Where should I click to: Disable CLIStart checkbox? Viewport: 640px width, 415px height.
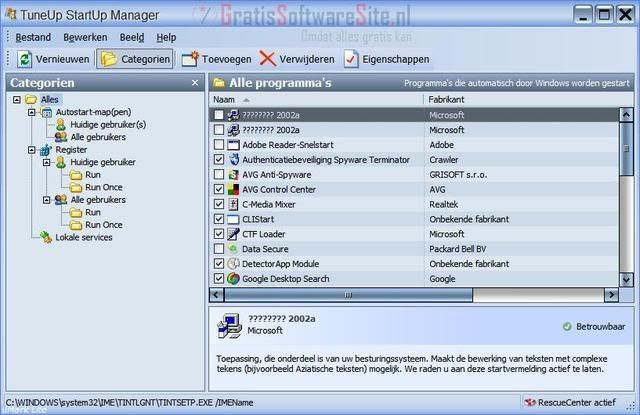click(219, 219)
